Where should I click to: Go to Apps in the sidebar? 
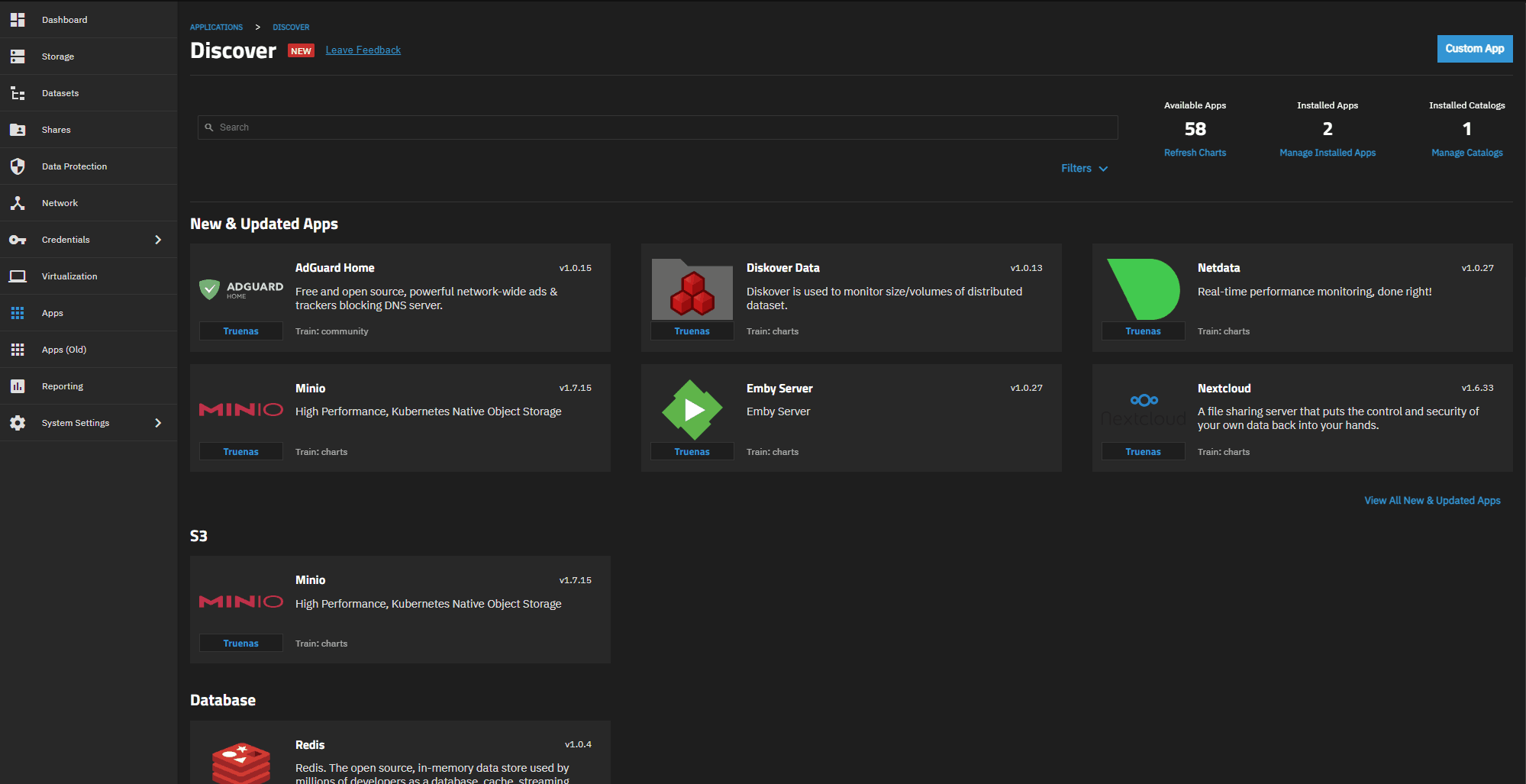(x=53, y=313)
